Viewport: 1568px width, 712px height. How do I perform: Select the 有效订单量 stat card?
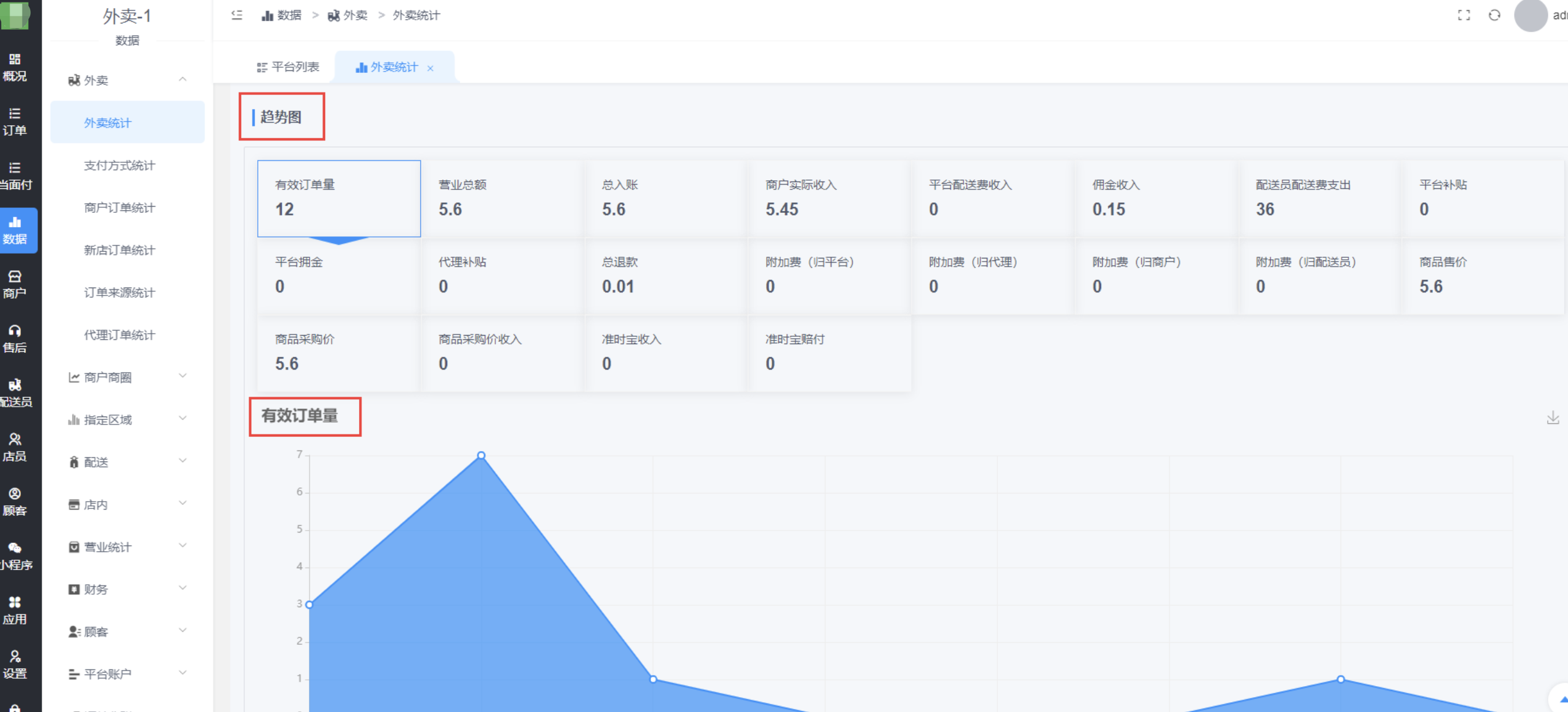[339, 198]
